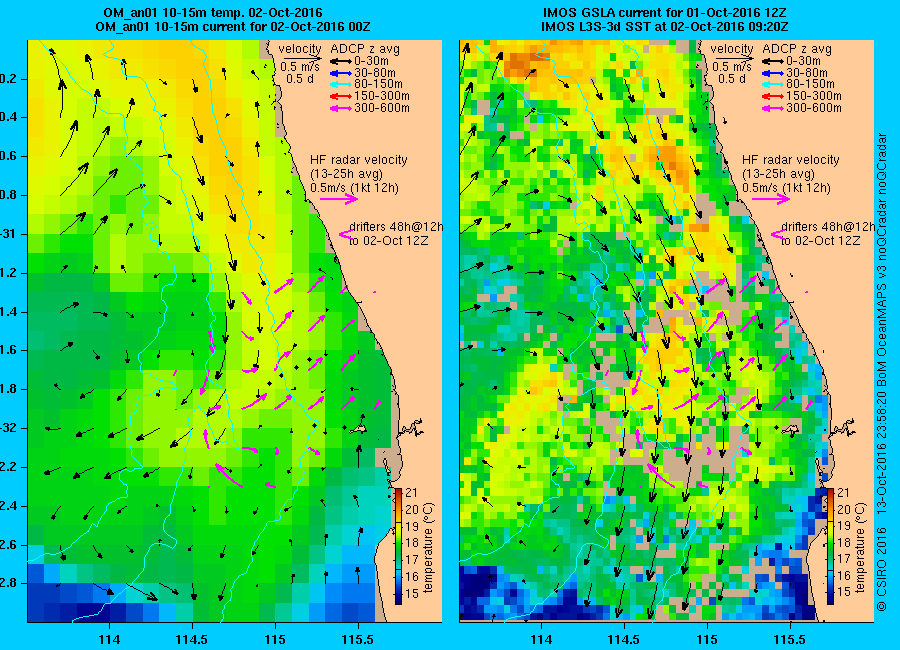Click longitude label 115 under the OM_an01 map

pos(275,640)
